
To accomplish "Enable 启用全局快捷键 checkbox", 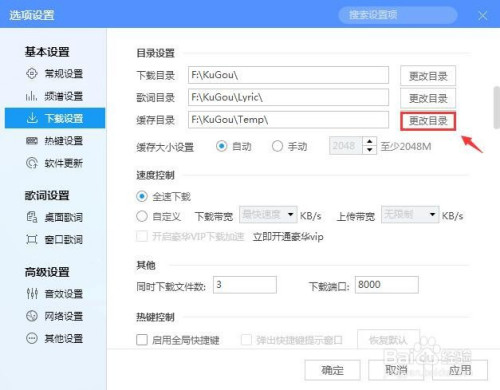I will pos(142,340).
